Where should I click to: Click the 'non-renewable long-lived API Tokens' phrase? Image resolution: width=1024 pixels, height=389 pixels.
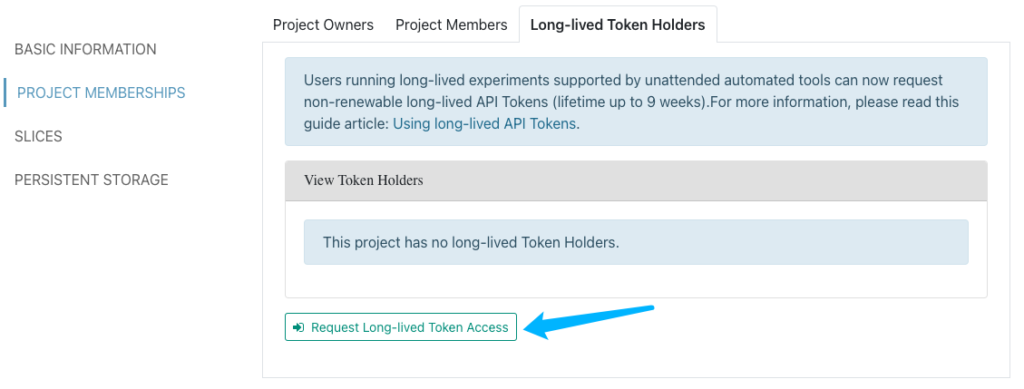pyautogui.click(x=428, y=102)
